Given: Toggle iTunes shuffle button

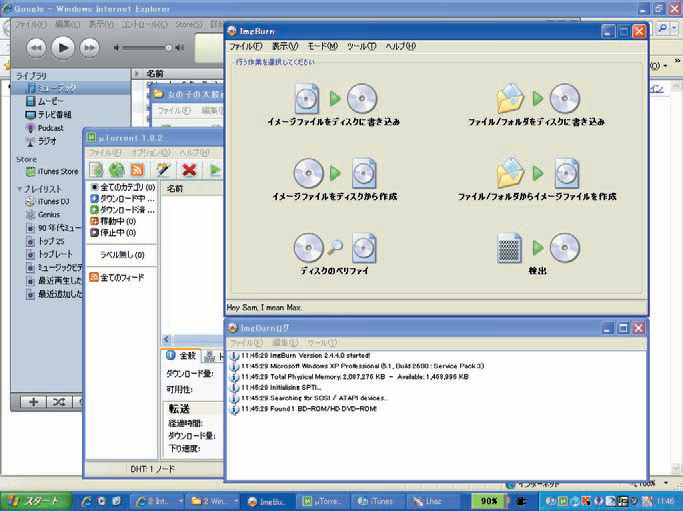Looking at the screenshot, I should click(x=59, y=402).
